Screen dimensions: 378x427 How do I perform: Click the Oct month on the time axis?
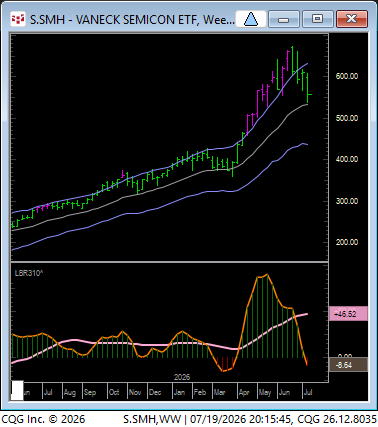pos(114,392)
